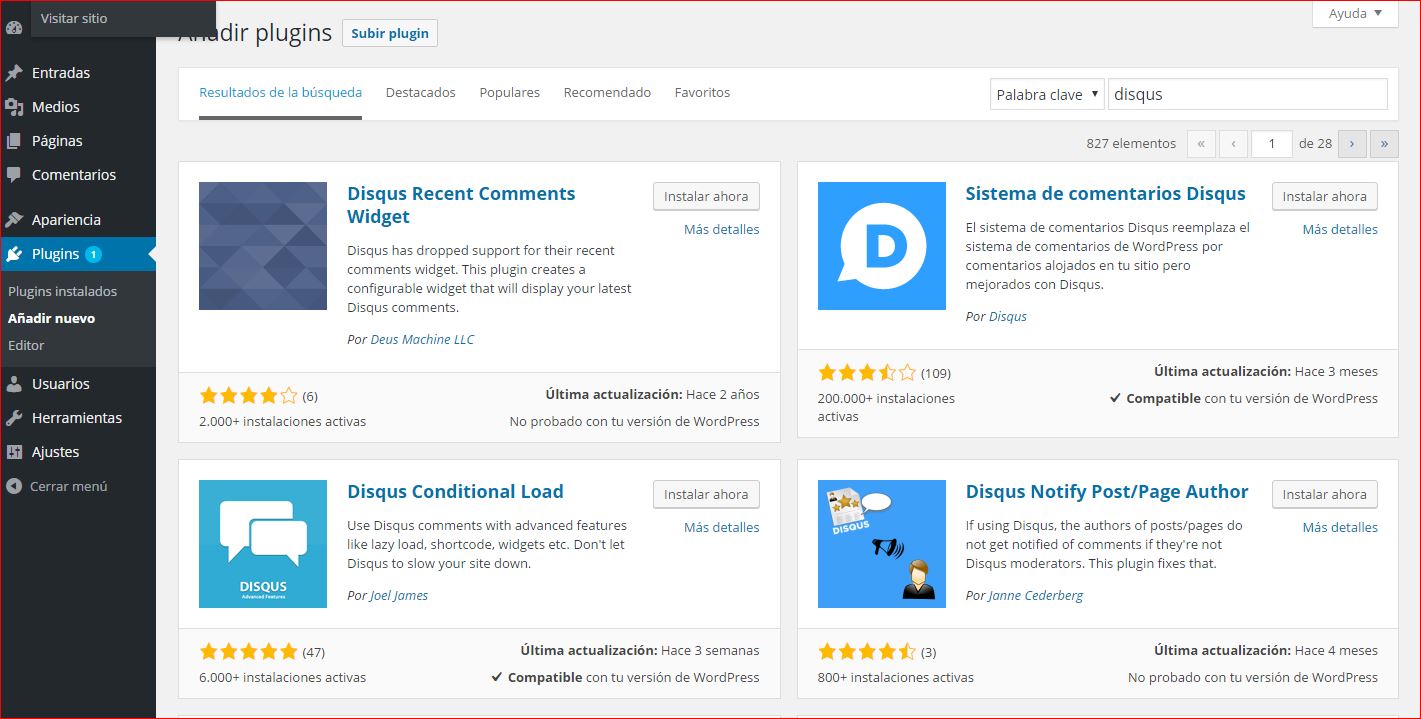Jump to the last results page

(1384, 143)
